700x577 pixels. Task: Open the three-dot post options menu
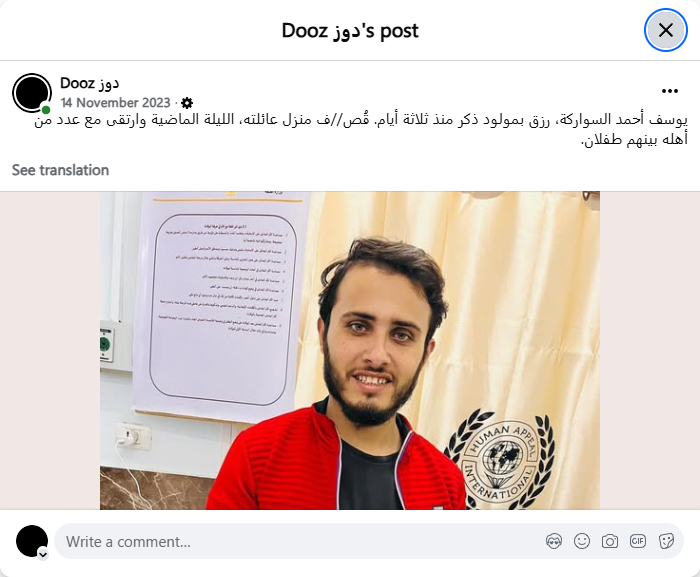(x=670, y=91)
